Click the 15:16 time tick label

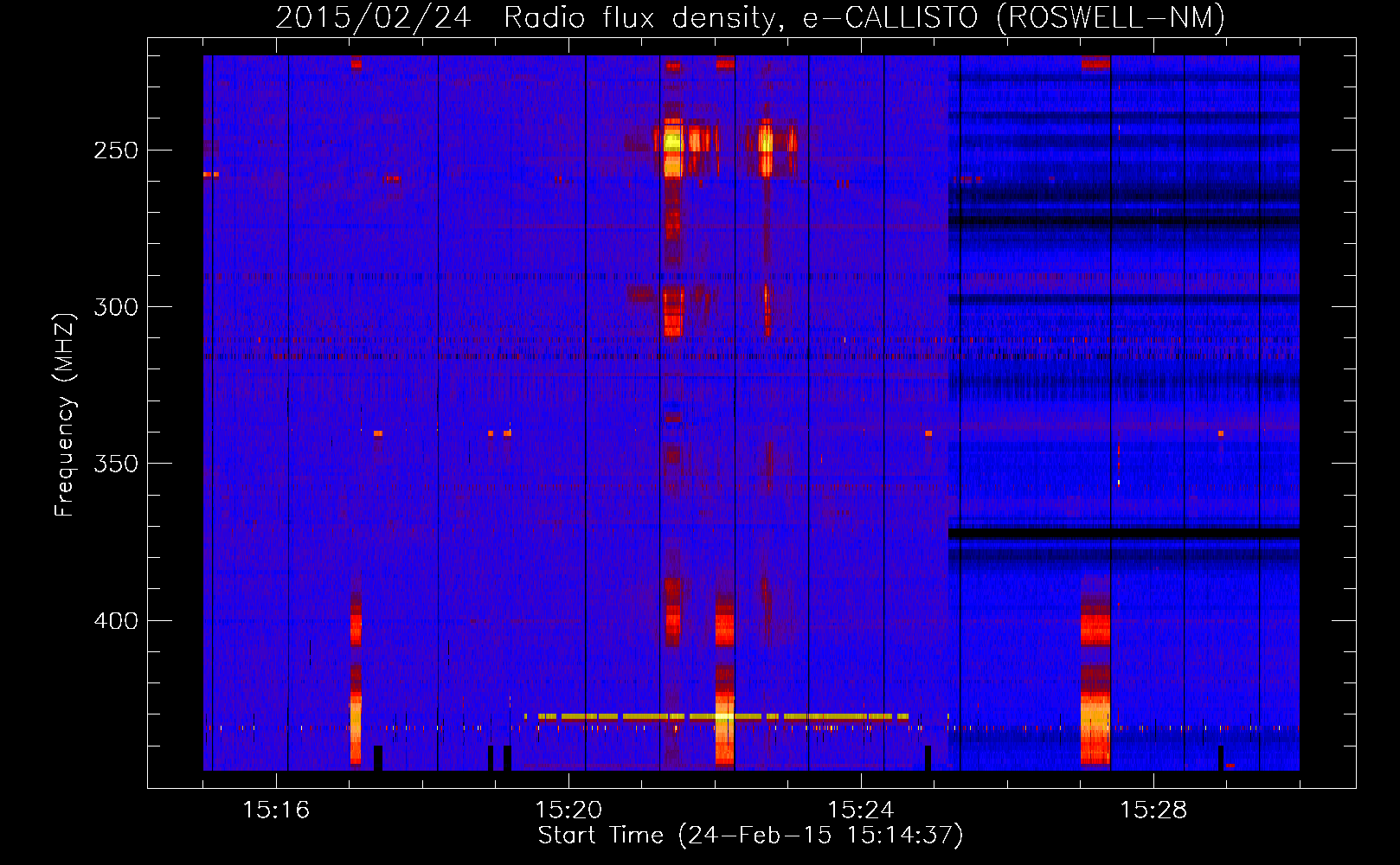pos(276,810)
